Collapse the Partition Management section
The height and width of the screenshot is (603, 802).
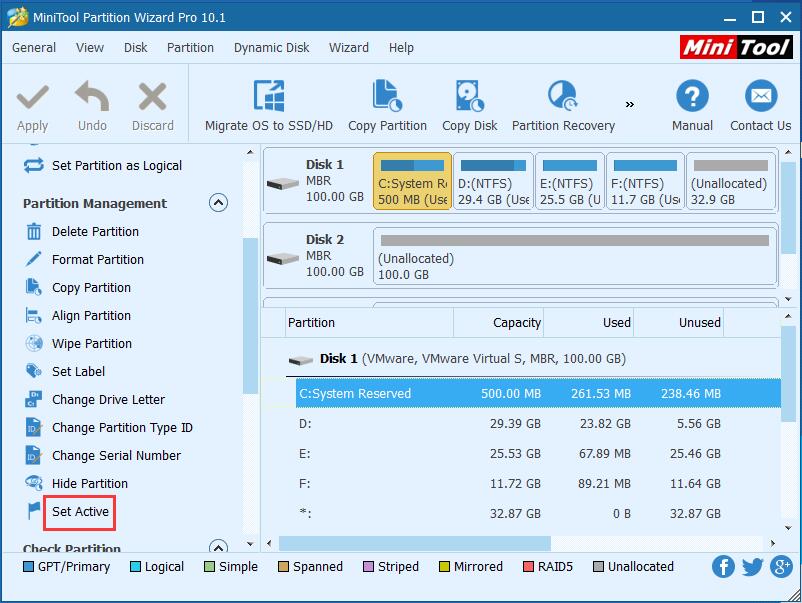(219, 203)
